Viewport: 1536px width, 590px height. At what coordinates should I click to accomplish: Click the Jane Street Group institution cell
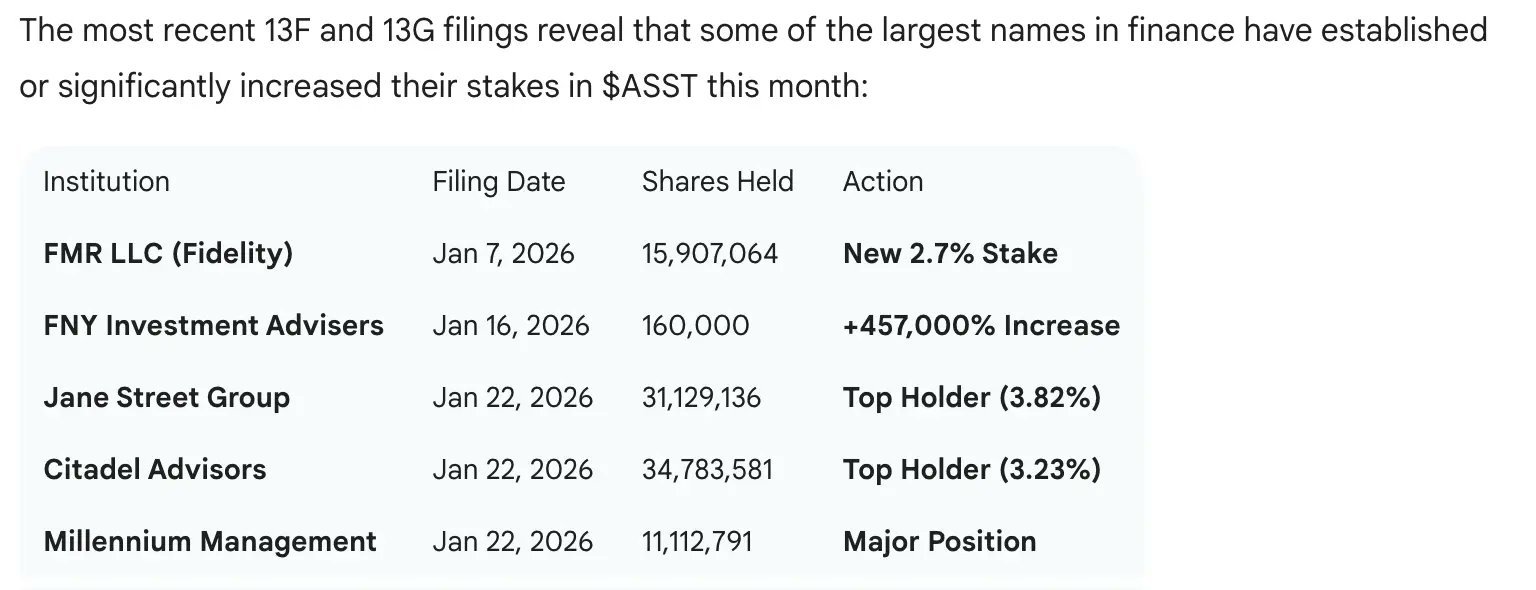point(166,398)
